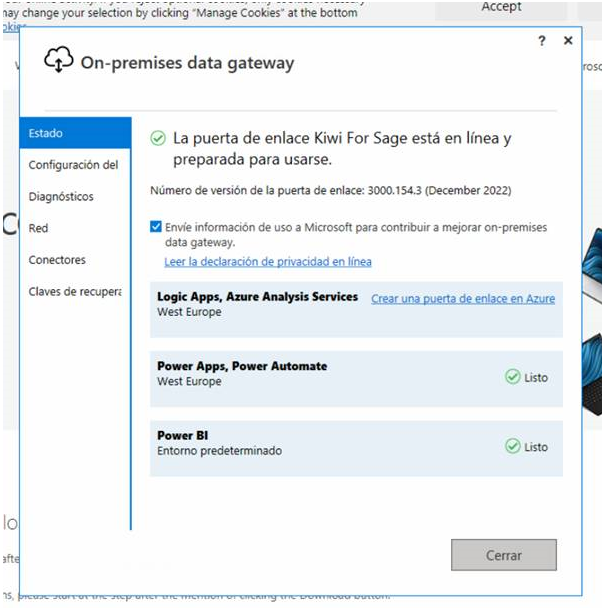This screenshot has height=608, width=602.
Task: Close the gateway dialog with the X
Action: [568, 40]
